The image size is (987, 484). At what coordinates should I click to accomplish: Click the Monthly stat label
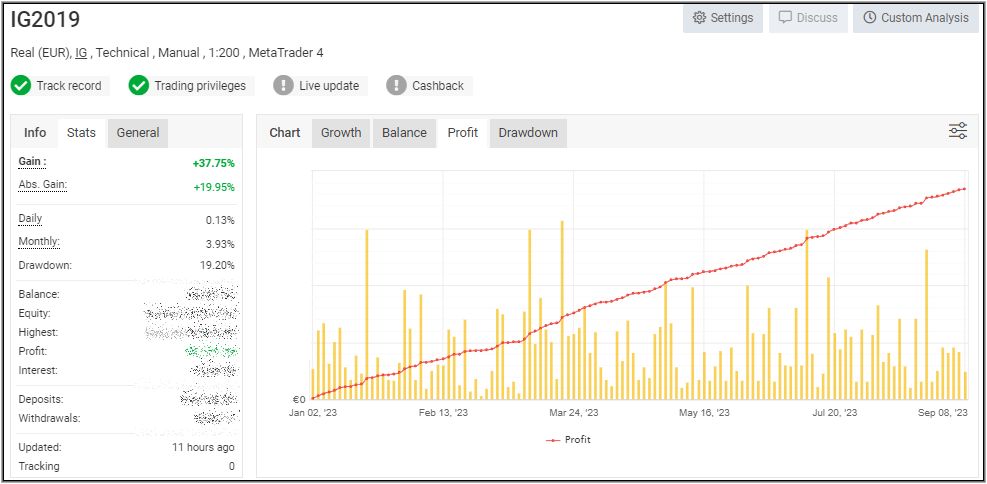coord(39,242)
